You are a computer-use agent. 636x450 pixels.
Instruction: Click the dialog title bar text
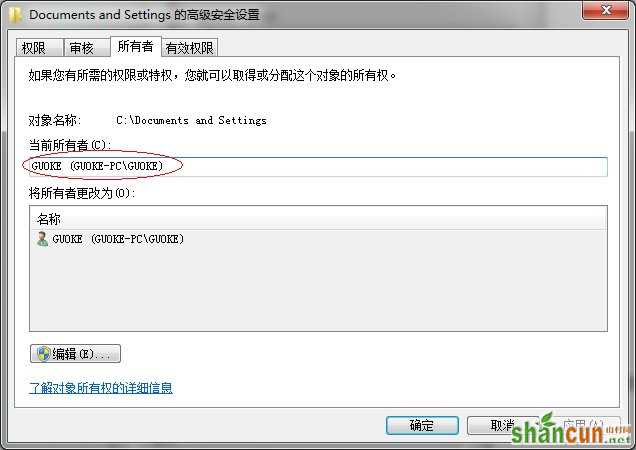[144, 15]
